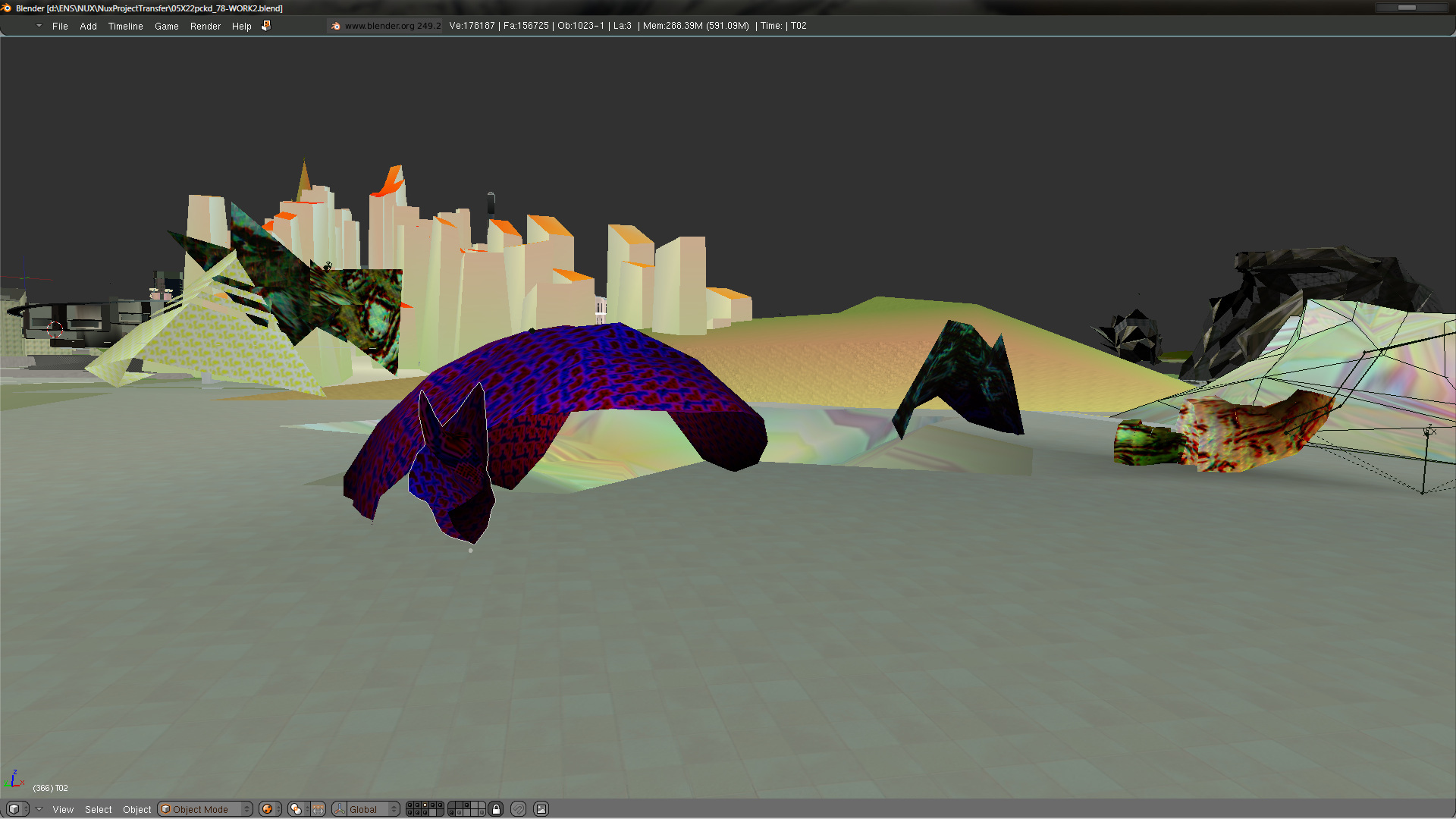Image resolution: width=1456 pixels, height=819 pixels.
Task: Open the Object Mode dropdown
Action: [x=205, y=809]
